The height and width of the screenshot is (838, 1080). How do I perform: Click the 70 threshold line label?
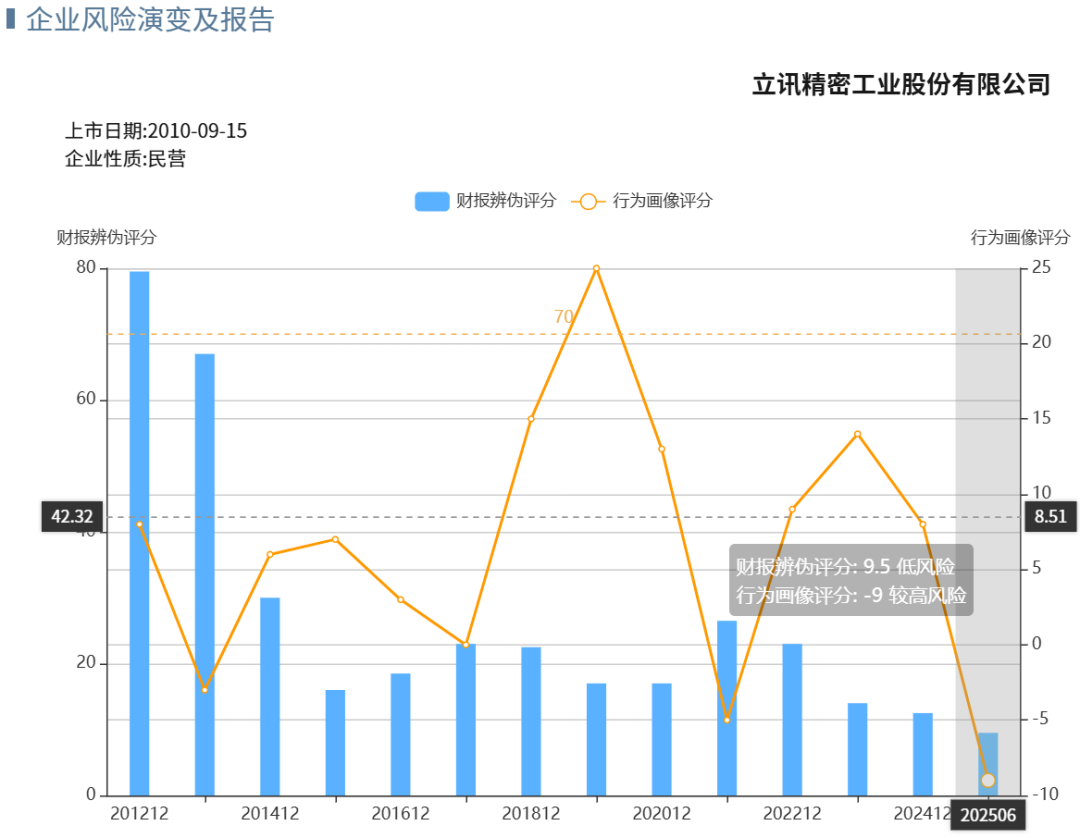(563, 316)
